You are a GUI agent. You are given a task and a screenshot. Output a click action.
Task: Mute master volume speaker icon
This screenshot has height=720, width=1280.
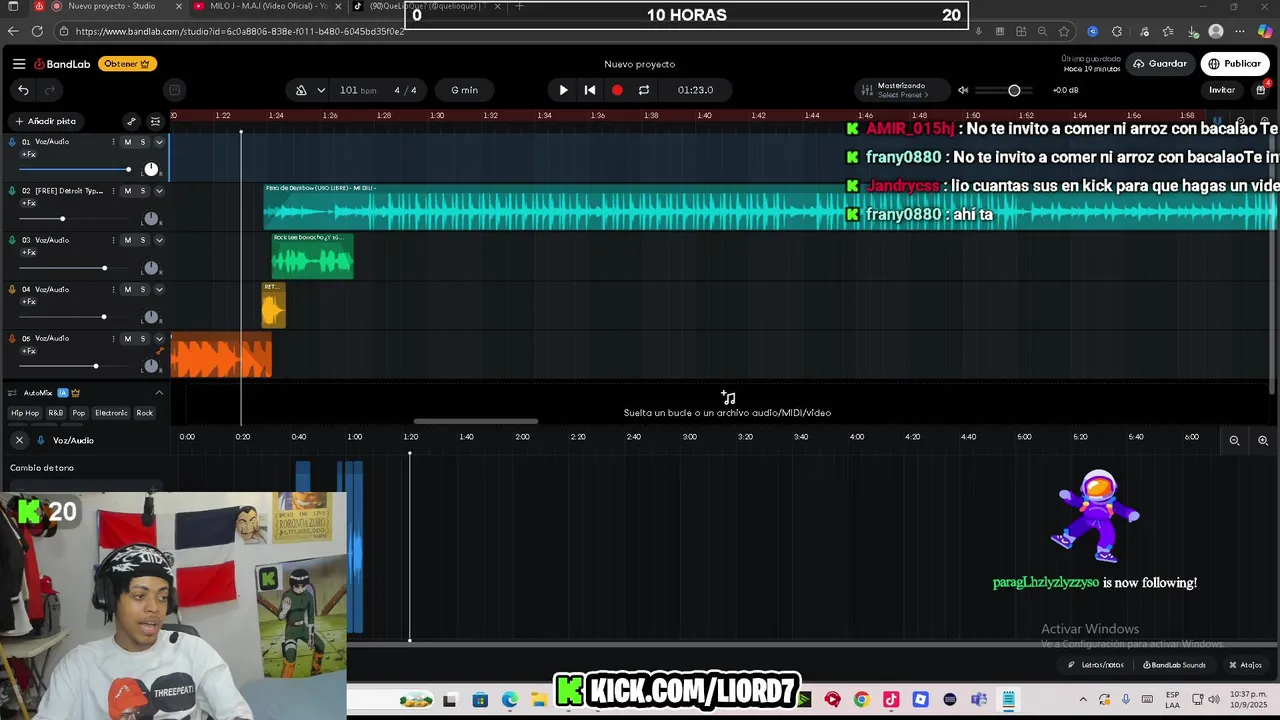click(x=963, y=90)
